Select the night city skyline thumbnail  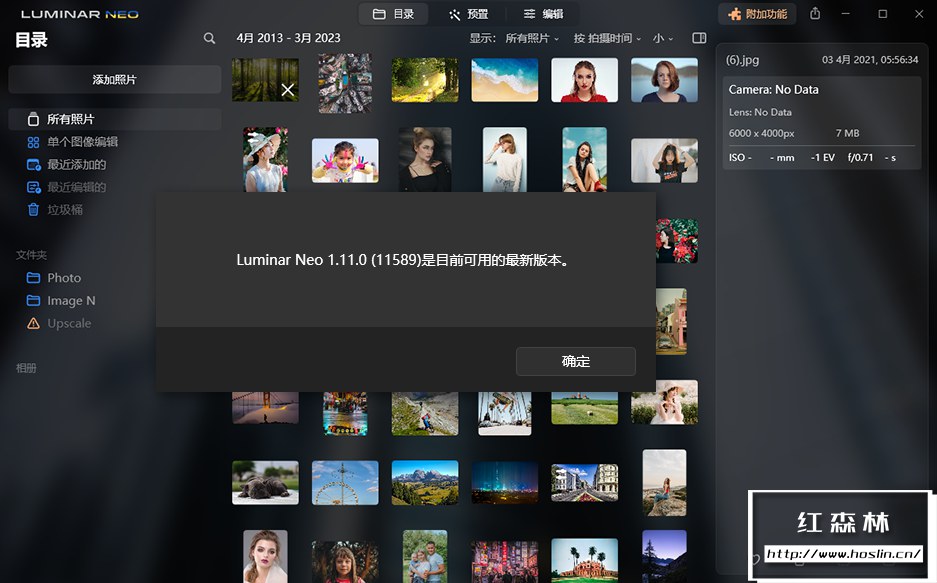[504, 483]
